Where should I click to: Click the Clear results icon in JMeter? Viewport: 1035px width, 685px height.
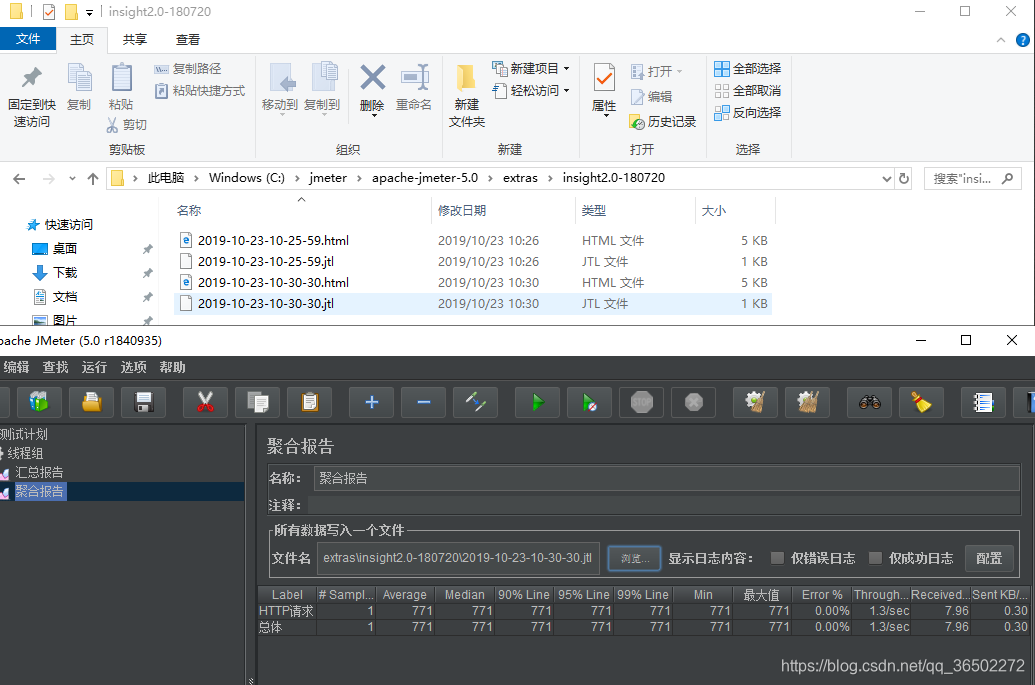click(x=755, y=402)
